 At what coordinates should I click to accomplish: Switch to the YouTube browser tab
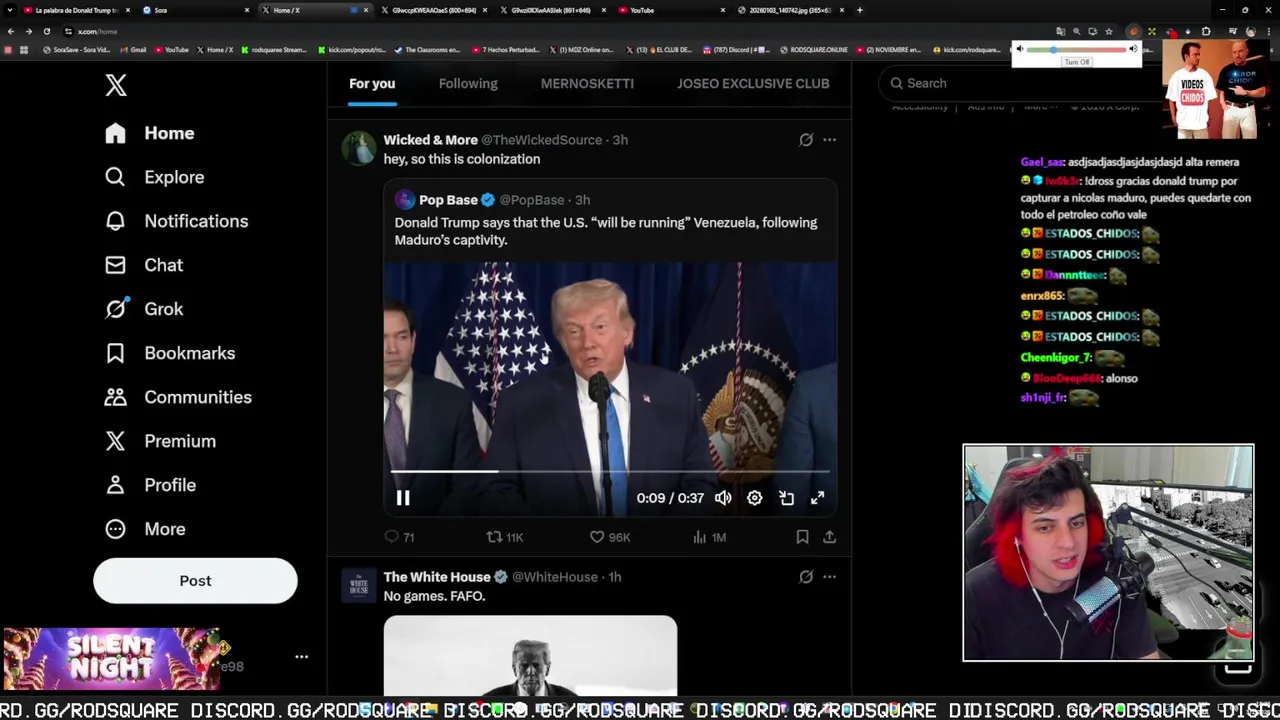(x=672, y=10)
